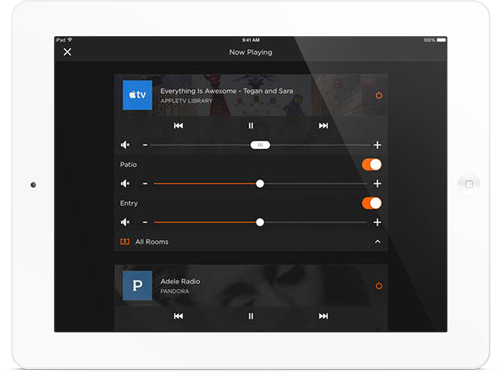Turn off the Patio room toggle
Image resolution: width=500 pixels, height=372 pixels.
(x=372, y=165)
